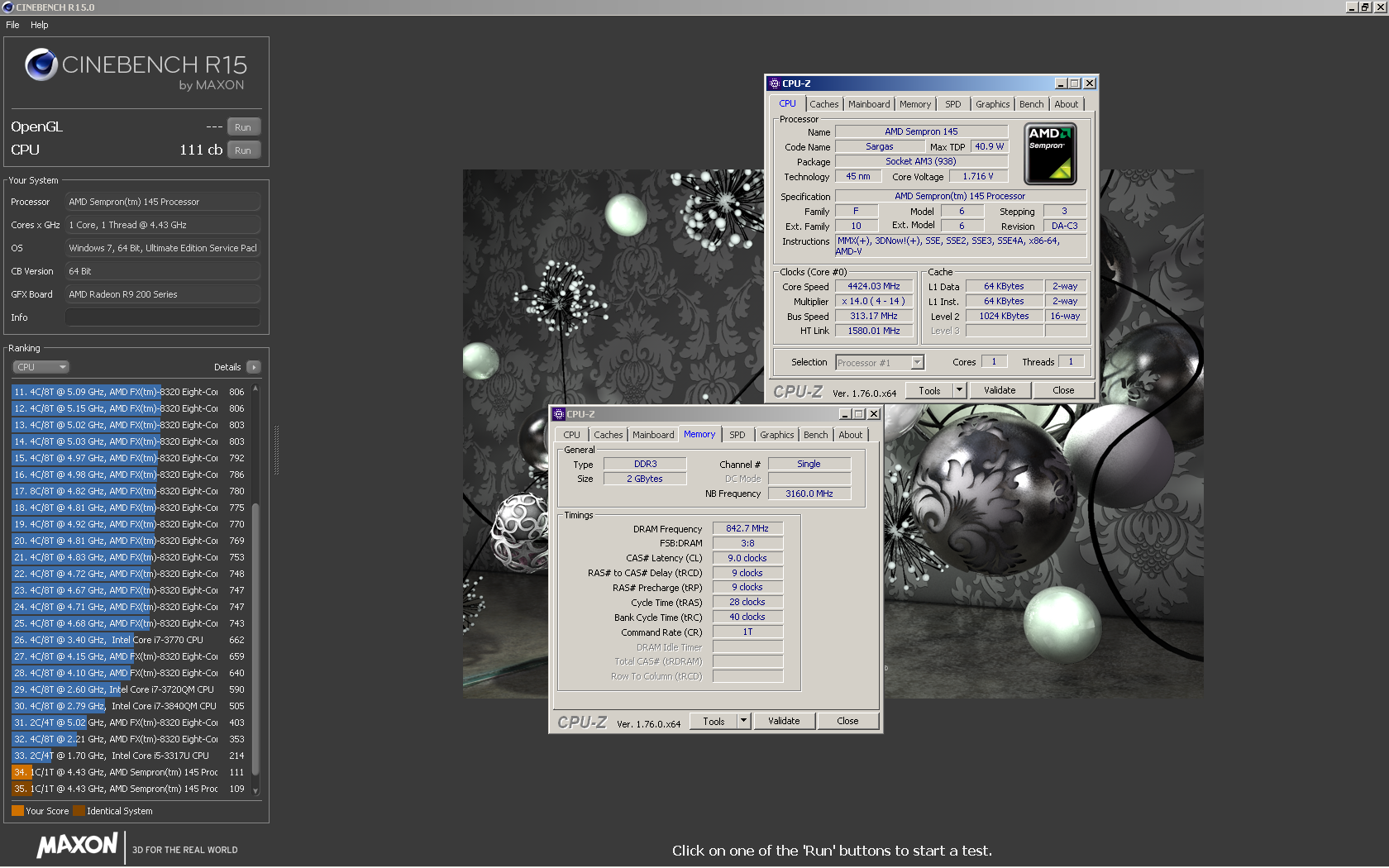This screenshot has width=1389, height=868.
Task: Click the CPU-Z icon in upper window title bar
Action: (775, 83)
